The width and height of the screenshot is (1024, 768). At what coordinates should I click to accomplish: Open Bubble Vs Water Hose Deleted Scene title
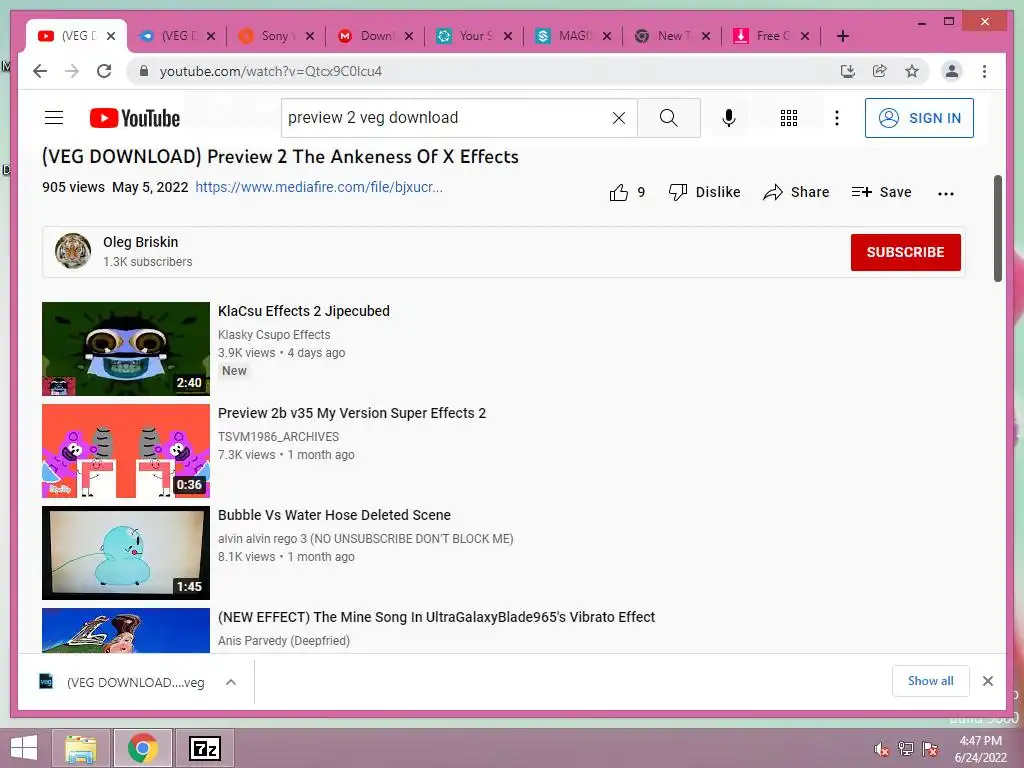point(334,515)
